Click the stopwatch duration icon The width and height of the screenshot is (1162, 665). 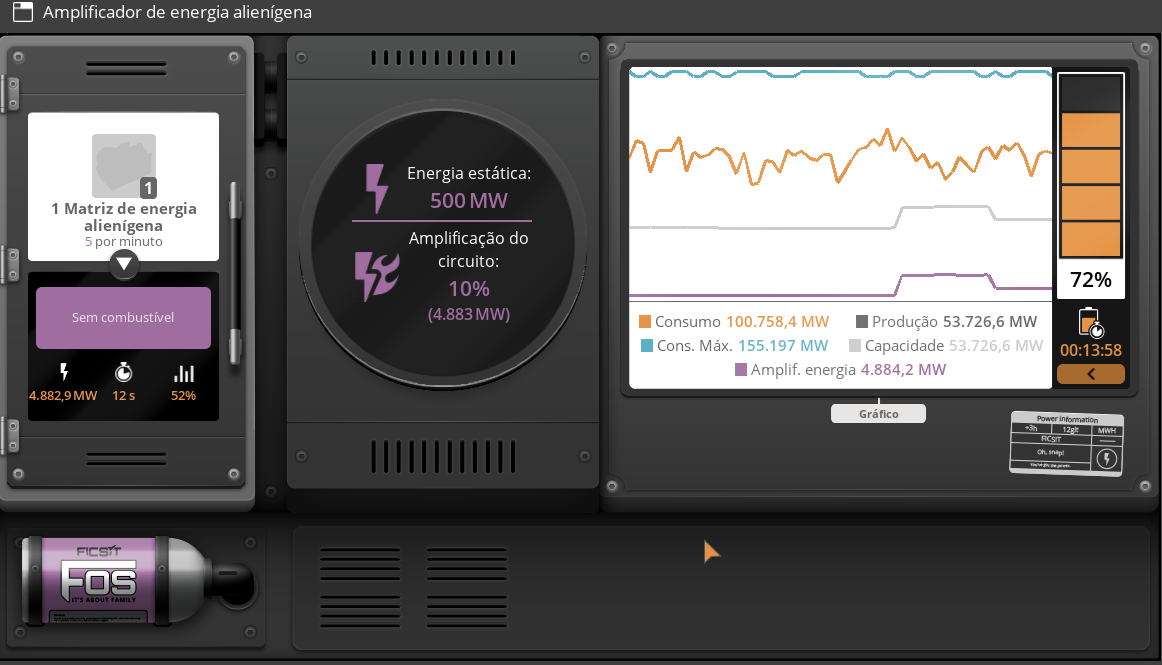coord(124,372)
